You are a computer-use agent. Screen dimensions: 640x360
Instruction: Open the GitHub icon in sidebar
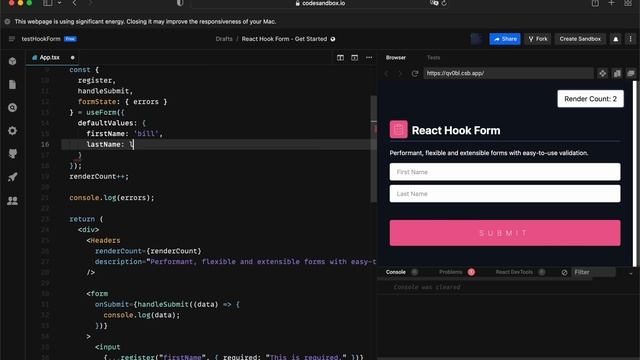pyautogui.click(x=13, y=154)
